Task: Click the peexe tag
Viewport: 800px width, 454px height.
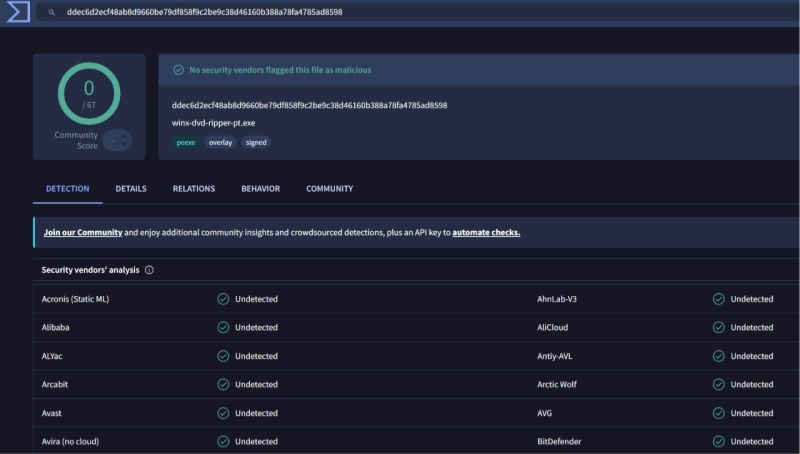Action: 186,142
